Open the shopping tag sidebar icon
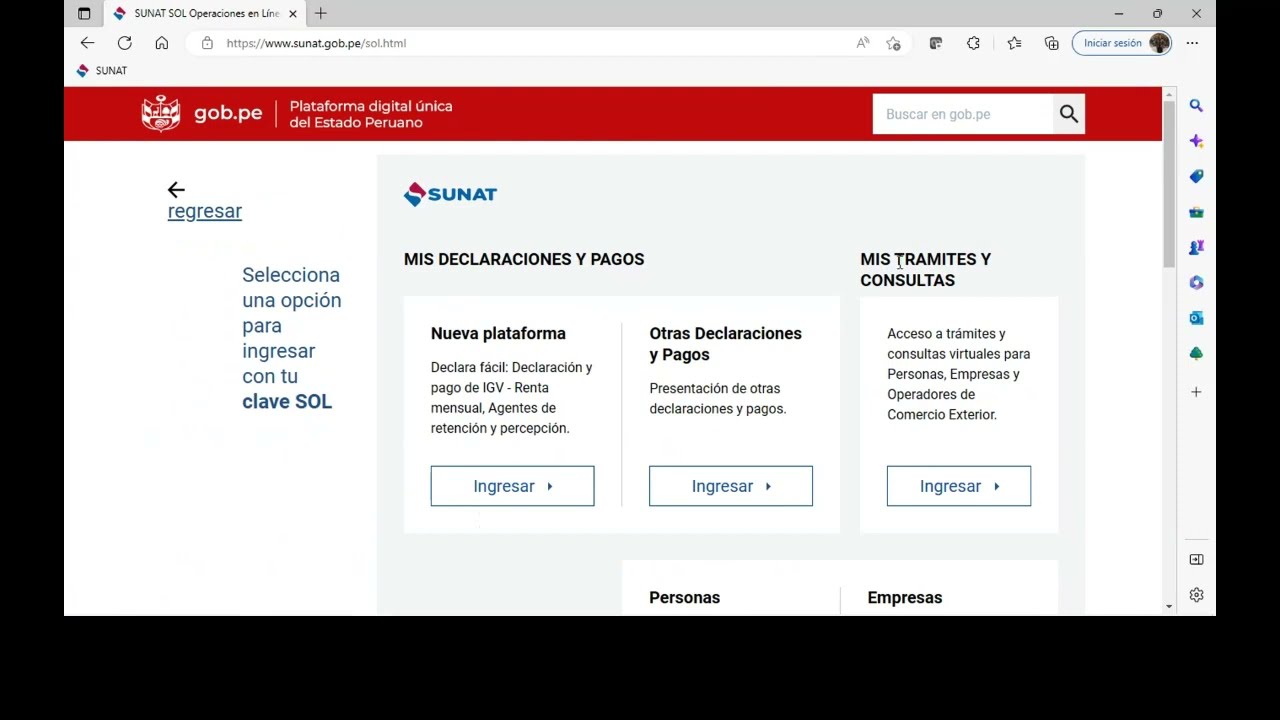 [1196, 176]
